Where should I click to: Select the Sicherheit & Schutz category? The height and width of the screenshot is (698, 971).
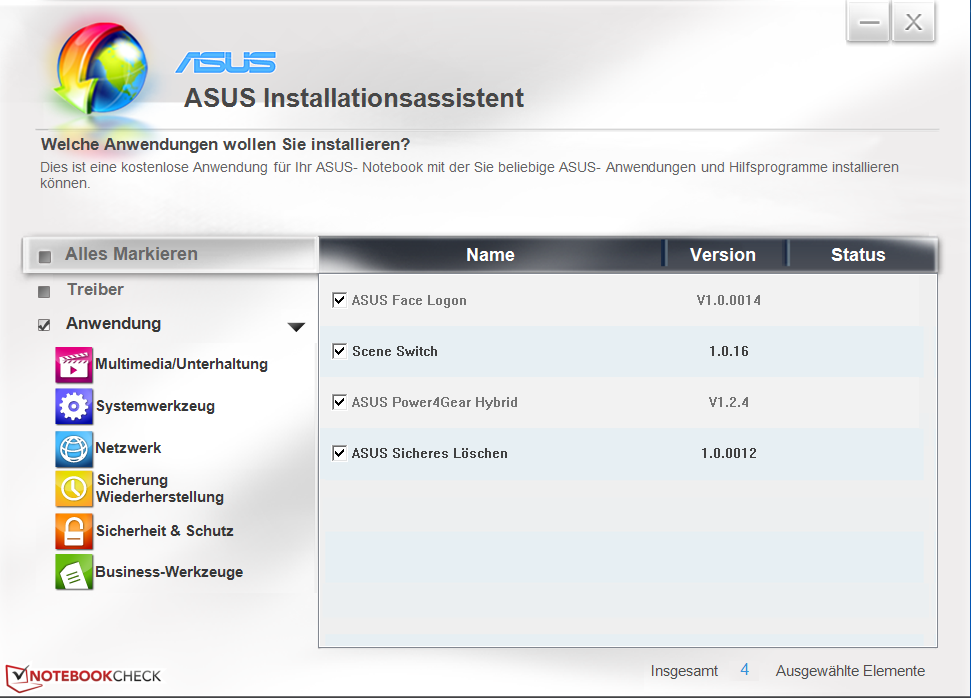pyautogui.click(x=165, y=531)
